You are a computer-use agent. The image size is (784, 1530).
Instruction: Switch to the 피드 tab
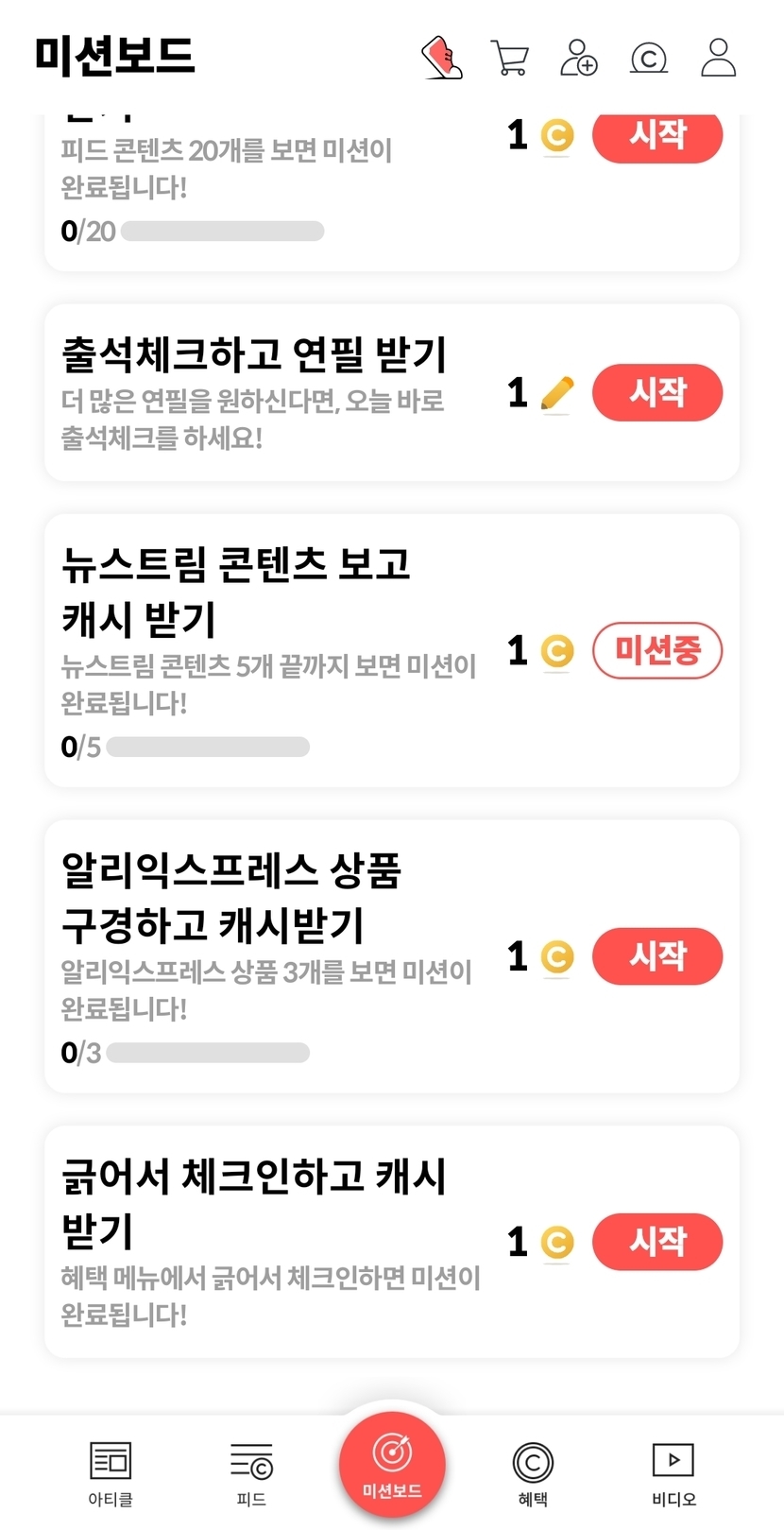(251, 1472)
